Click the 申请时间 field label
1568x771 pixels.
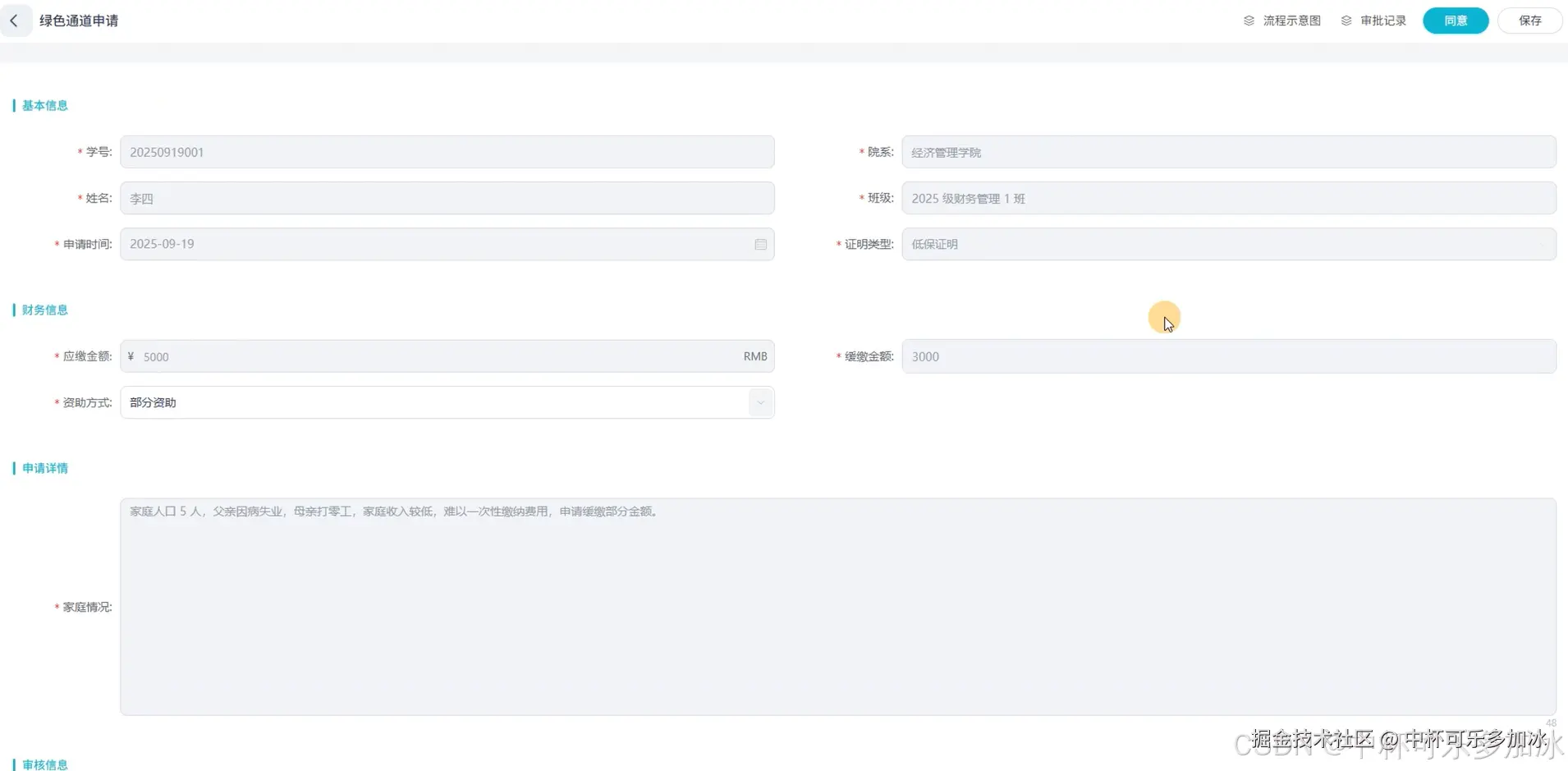click(x=87, y=244)
